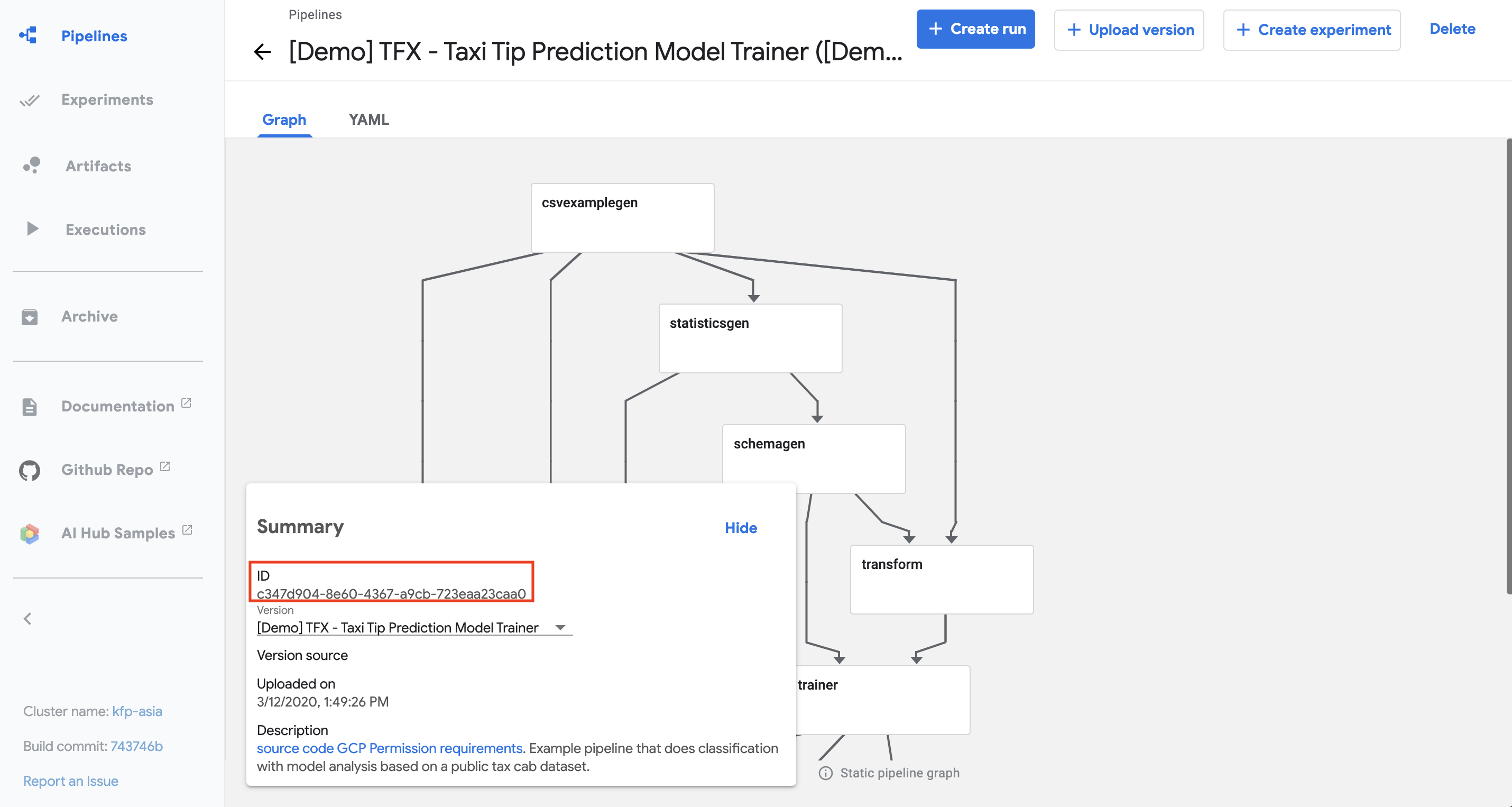Open the GCP Permission requirements link
Screen dimensions: 1512x807
point(429,748)
